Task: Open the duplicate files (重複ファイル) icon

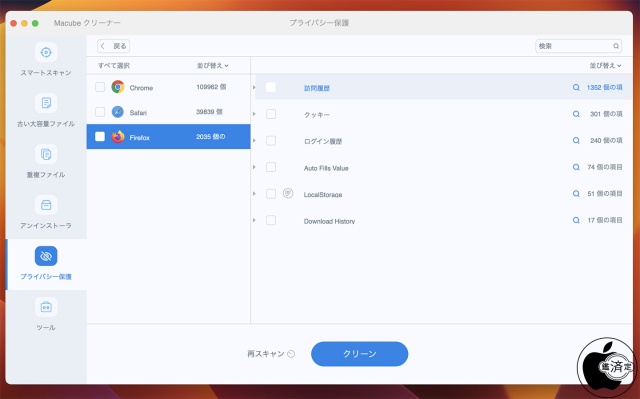Action: (46, 154)
